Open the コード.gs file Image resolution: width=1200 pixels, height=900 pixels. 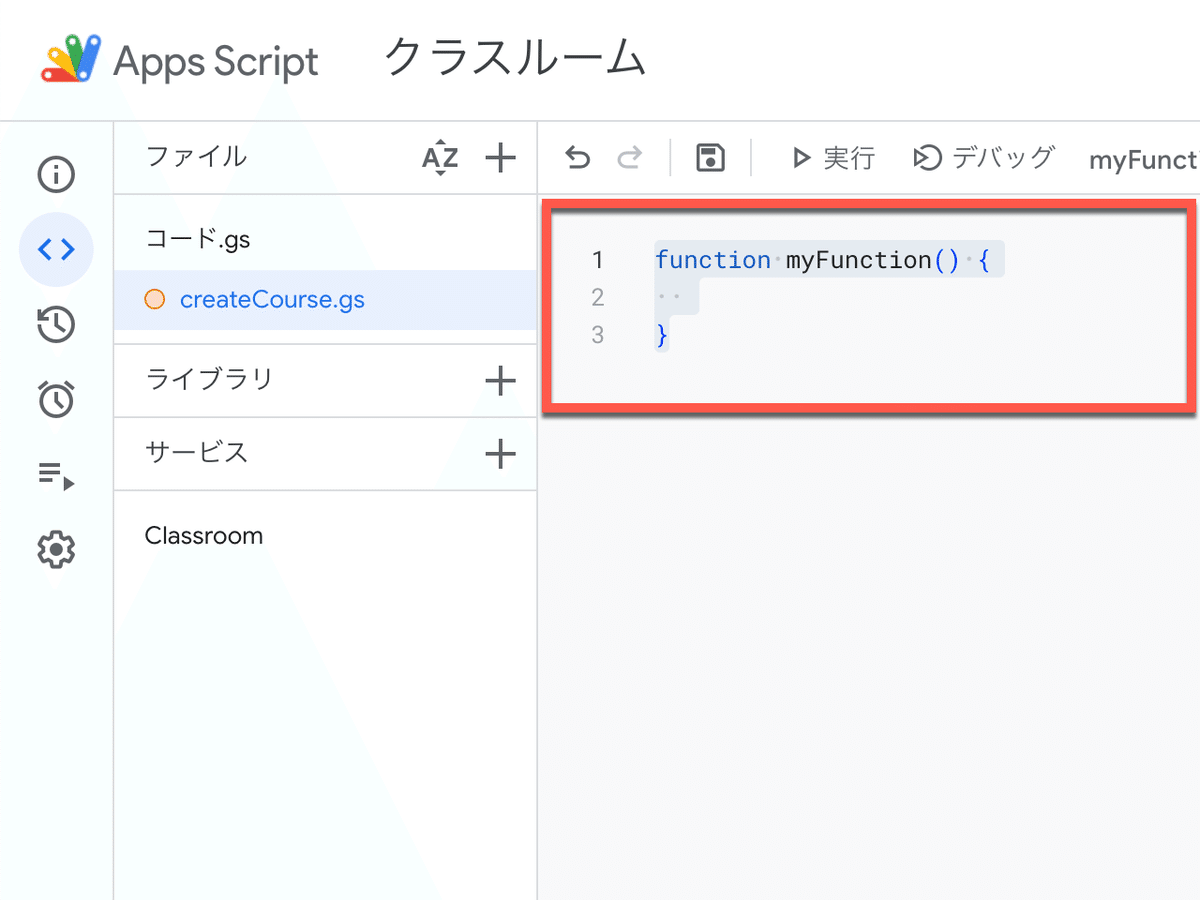tap(198, 239)
